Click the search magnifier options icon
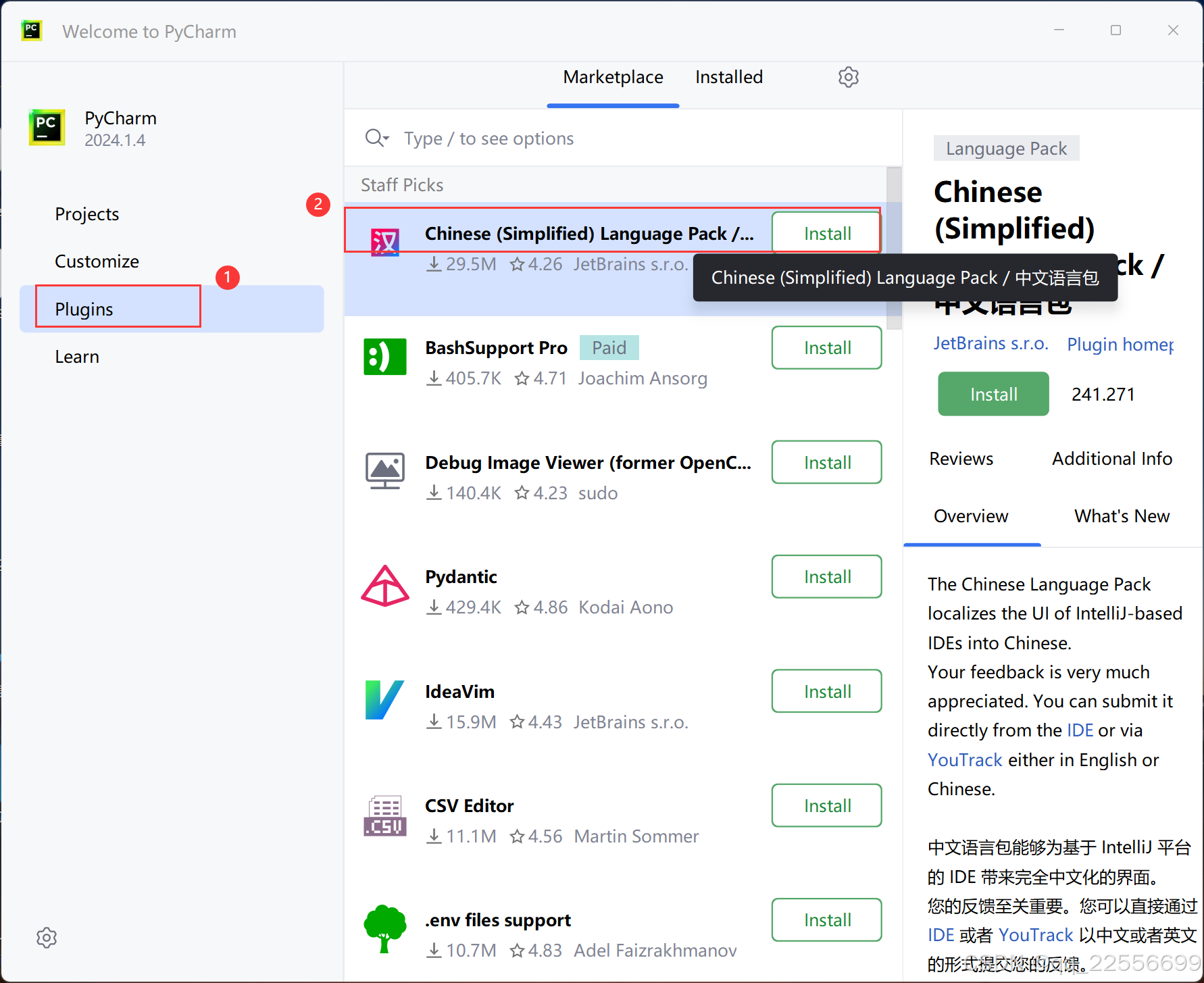 coord(377,138)
